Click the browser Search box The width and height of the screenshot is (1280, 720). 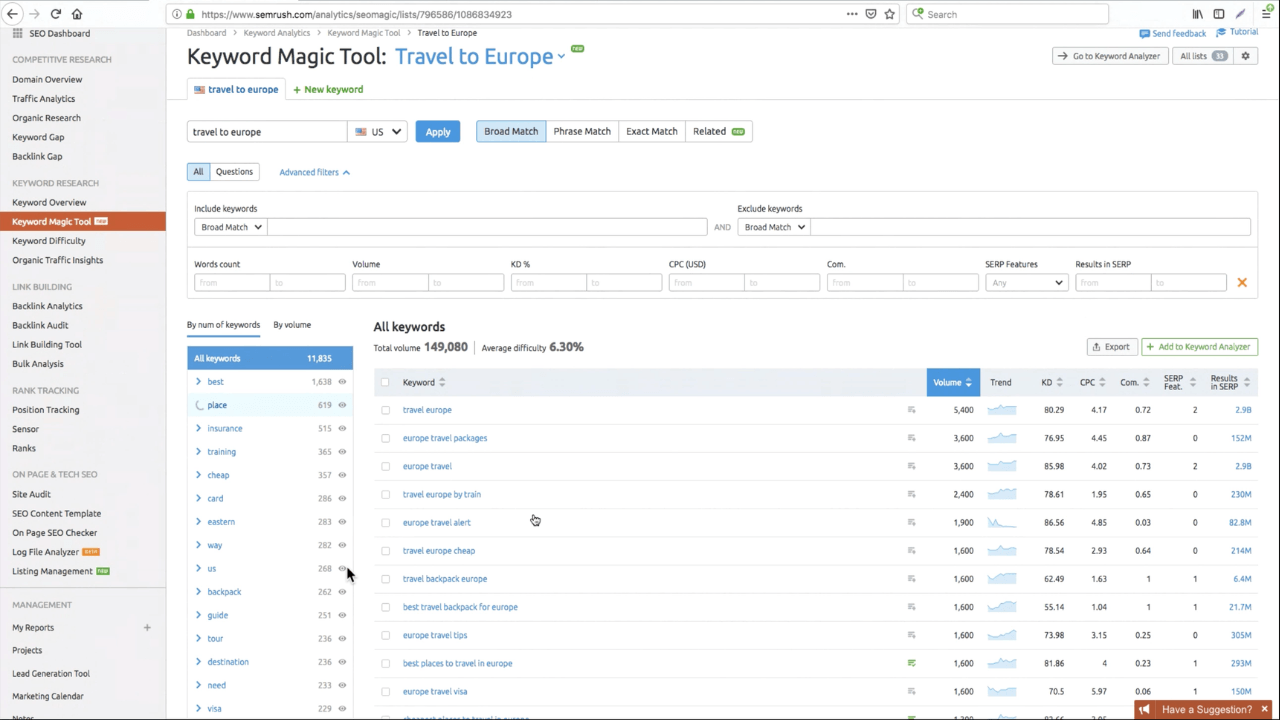(1008, 14)
